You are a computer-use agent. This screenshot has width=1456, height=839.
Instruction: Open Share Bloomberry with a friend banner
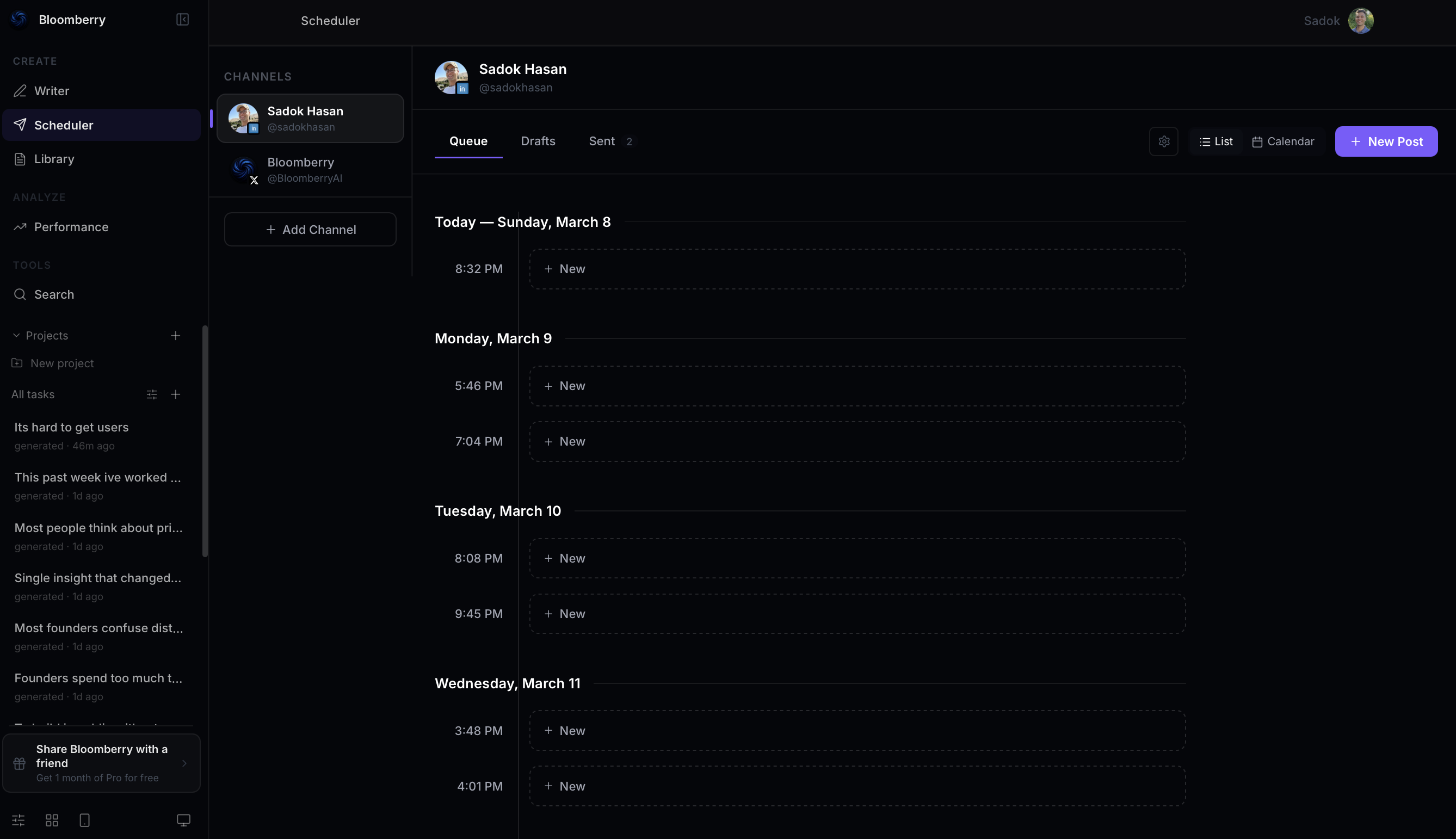point(101,763)
